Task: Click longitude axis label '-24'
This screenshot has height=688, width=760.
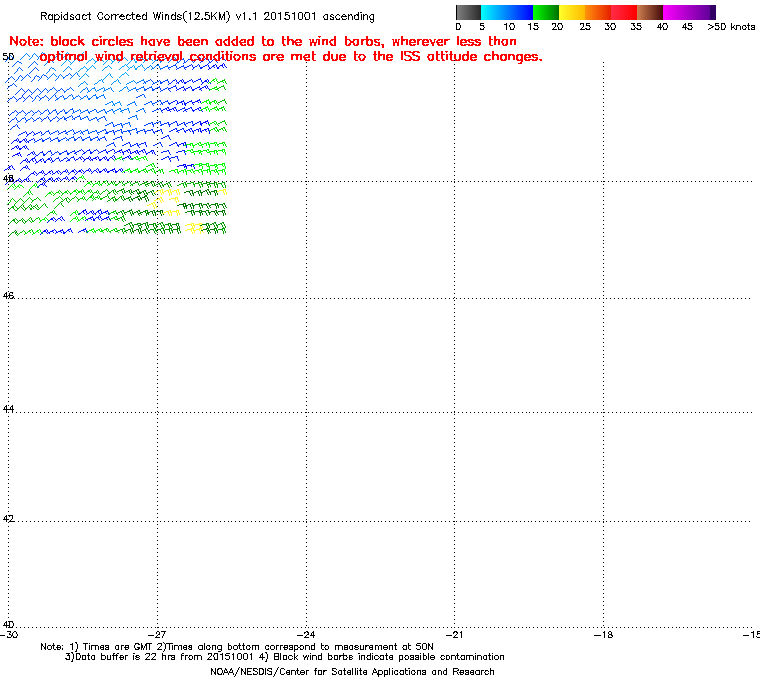Action: [x=306, y=635]
